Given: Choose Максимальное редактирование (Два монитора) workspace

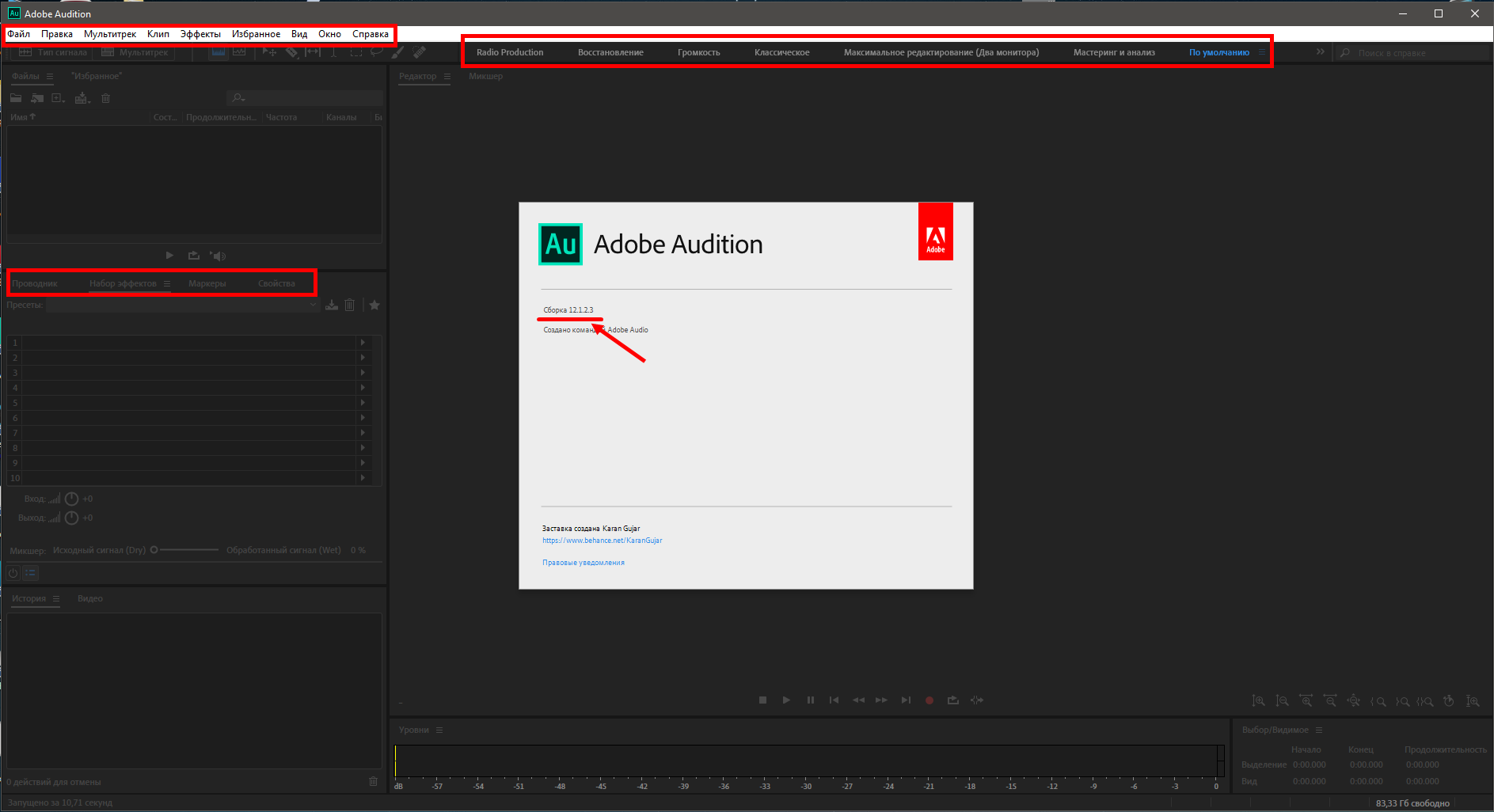Looking at the screenshot, I should (941, 52).
